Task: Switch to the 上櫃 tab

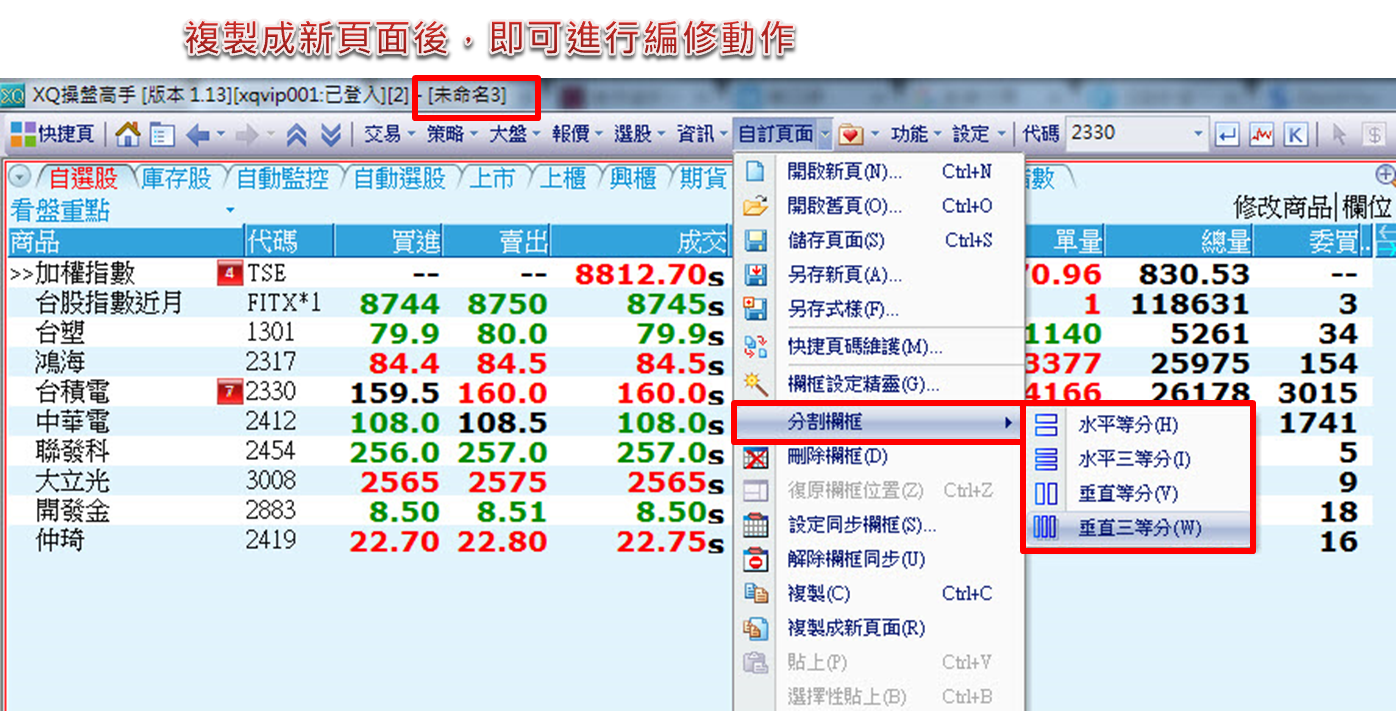Action: tap(563, 178)
